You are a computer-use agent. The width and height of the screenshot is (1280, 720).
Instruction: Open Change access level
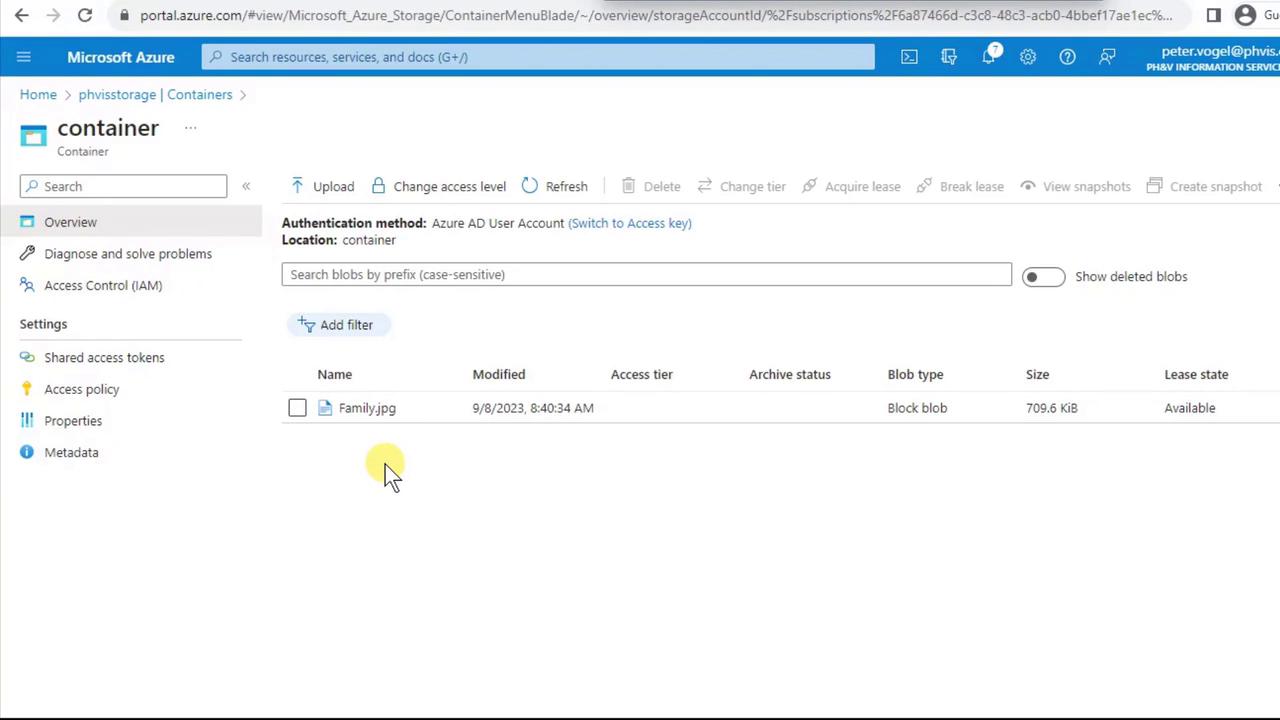[x=438, y=186]
